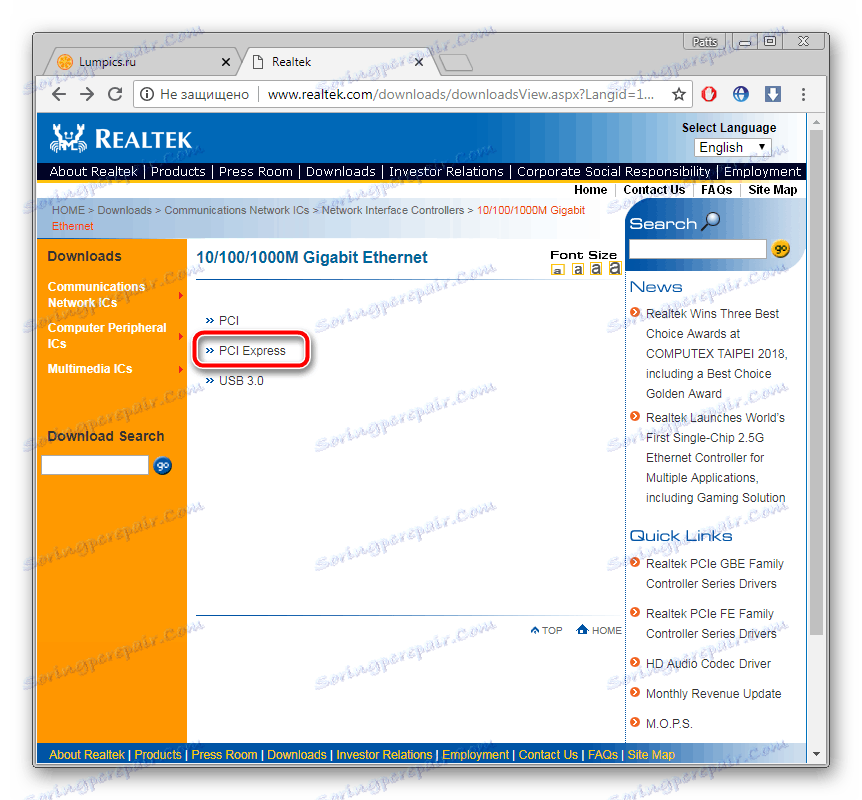The image size is (862, 800).
Task: Click the page scrollbar down arrow
Action: 816,754
